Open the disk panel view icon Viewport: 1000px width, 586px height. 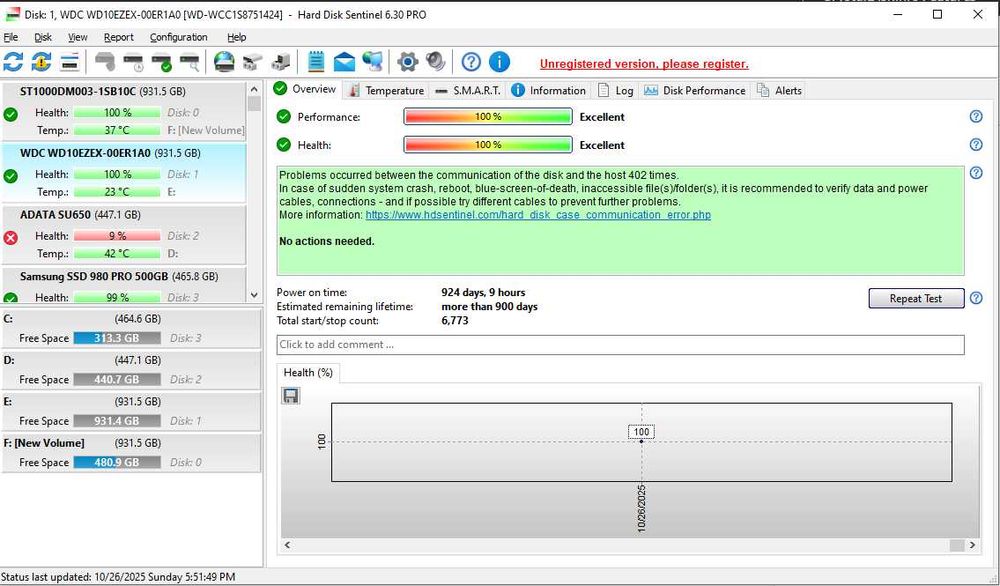click(x=70, y=62)
